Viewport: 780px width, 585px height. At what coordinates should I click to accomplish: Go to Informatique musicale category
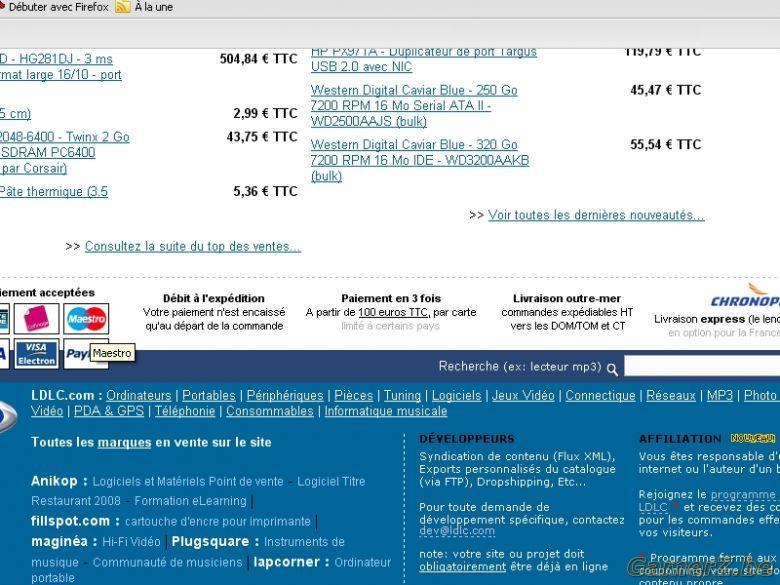(x=386, y=411)
